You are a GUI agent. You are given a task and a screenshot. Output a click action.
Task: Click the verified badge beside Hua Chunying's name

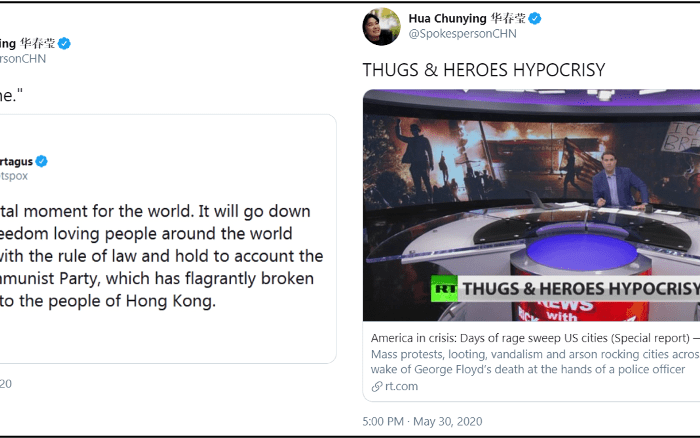535,19
